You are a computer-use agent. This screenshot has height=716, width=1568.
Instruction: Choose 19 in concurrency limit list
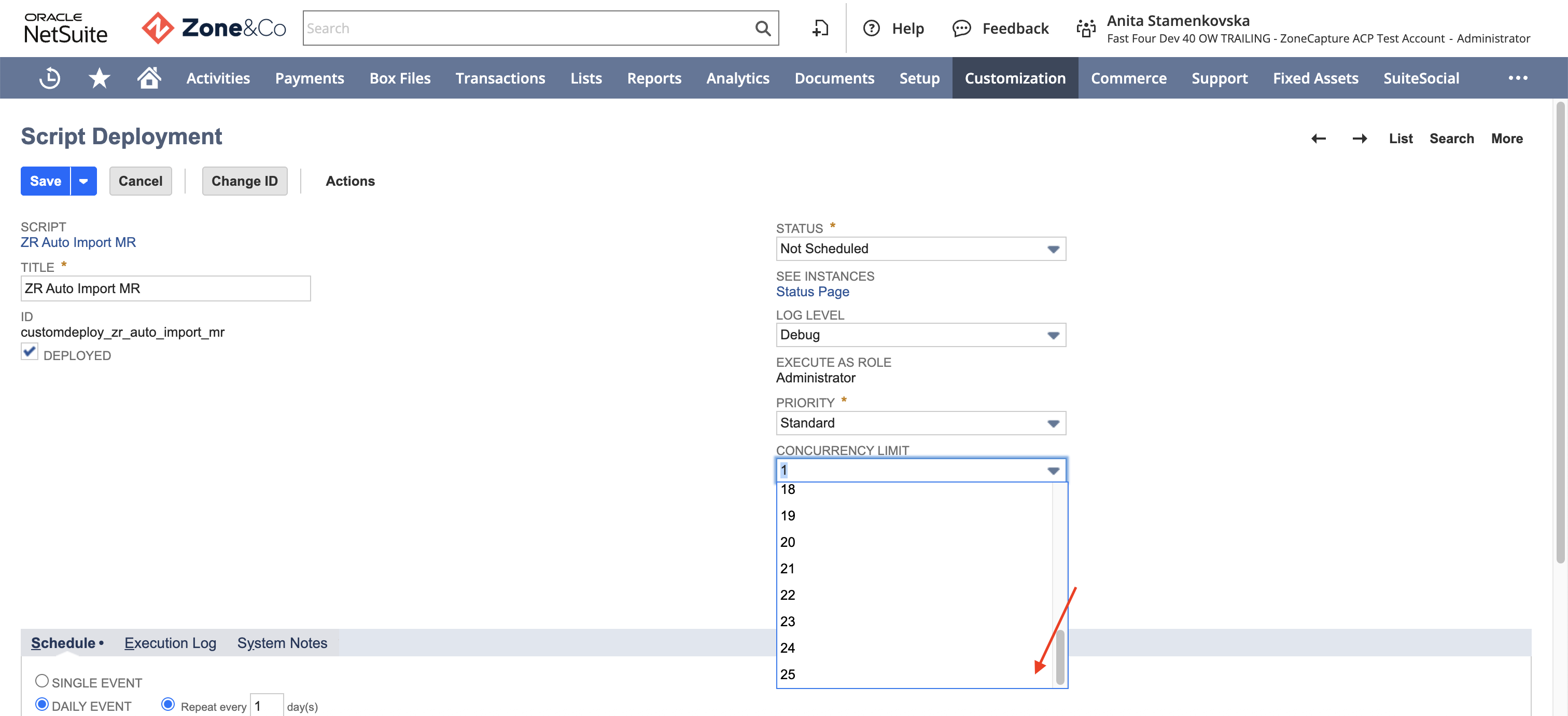(914, 516)
